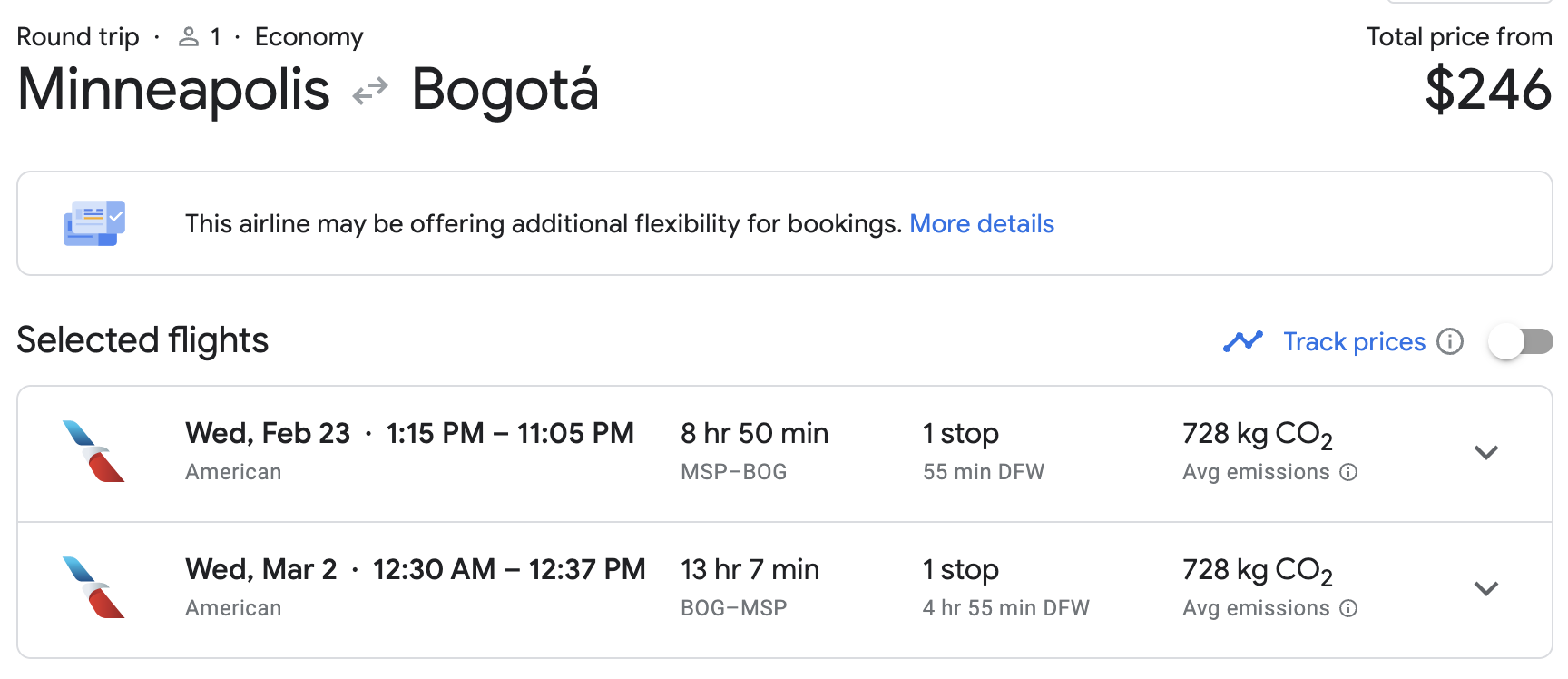Click the American Airlines logo on the Feb 23 flight
1568x679 pixels.
click(93, 452)
